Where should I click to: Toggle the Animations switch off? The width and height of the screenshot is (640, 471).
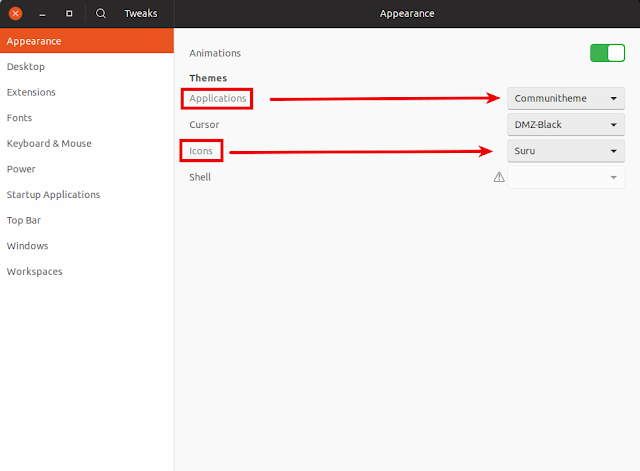pos(607,53)
